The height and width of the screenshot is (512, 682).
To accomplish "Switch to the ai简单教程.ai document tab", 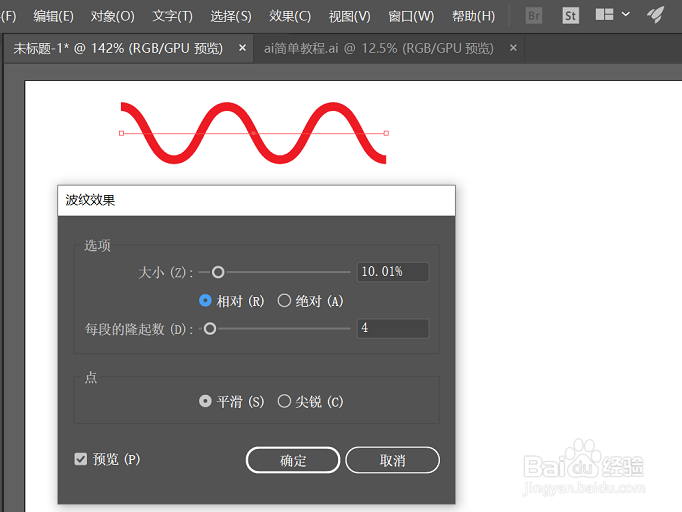I will [x=378, y=48].
